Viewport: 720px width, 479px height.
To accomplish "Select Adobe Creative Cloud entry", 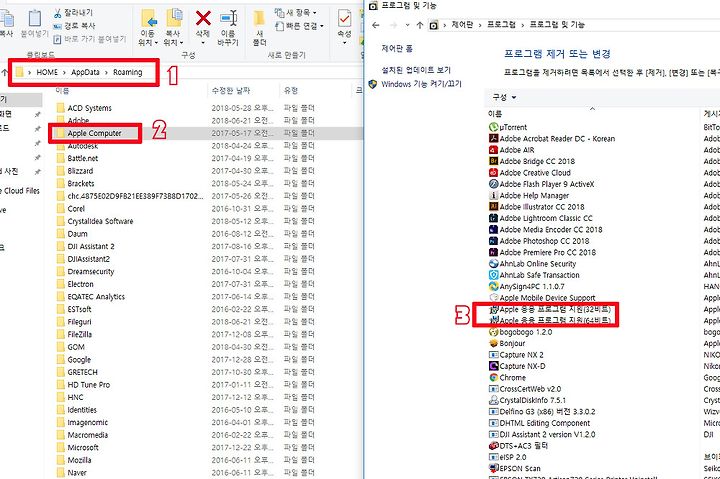I will [x=530, y=173].
